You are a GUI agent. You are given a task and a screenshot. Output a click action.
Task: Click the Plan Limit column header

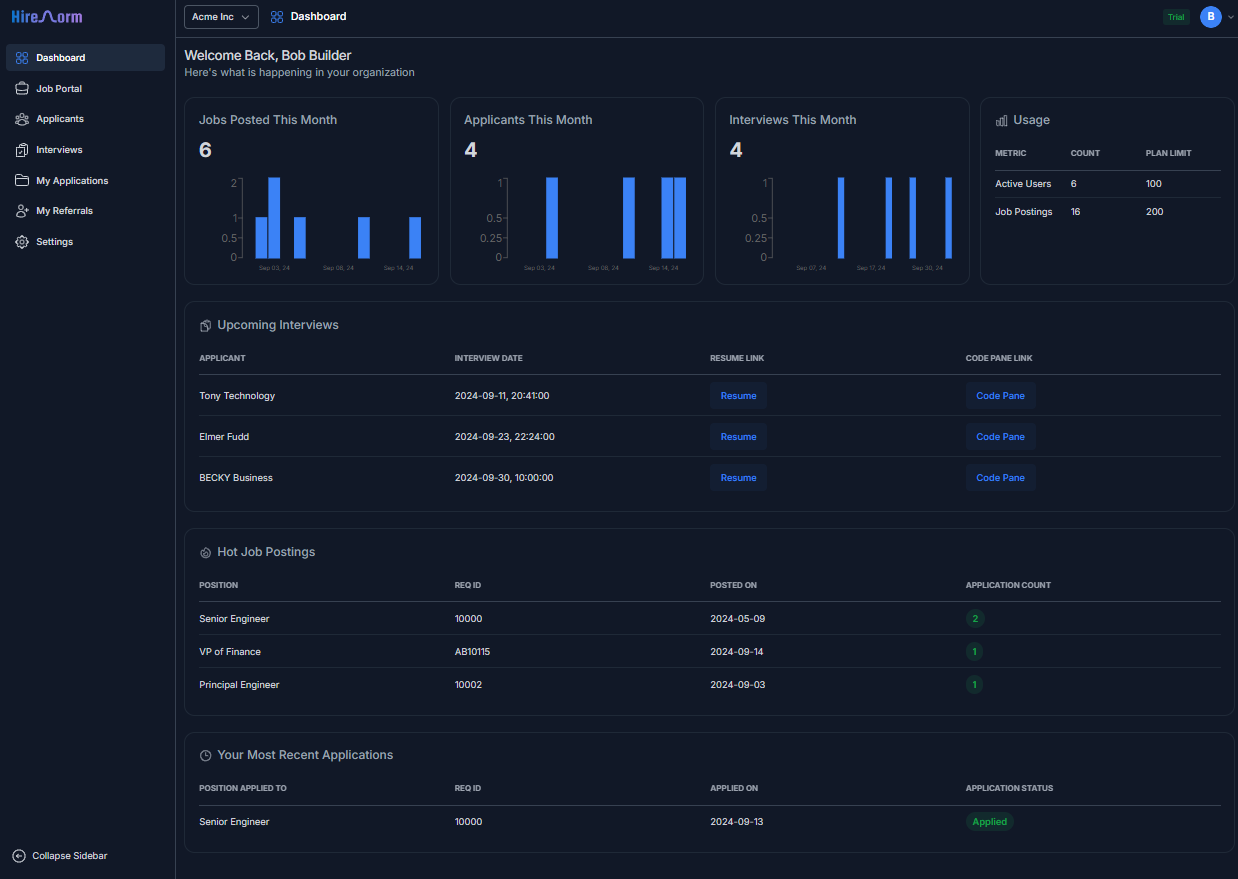point(1168,154)
